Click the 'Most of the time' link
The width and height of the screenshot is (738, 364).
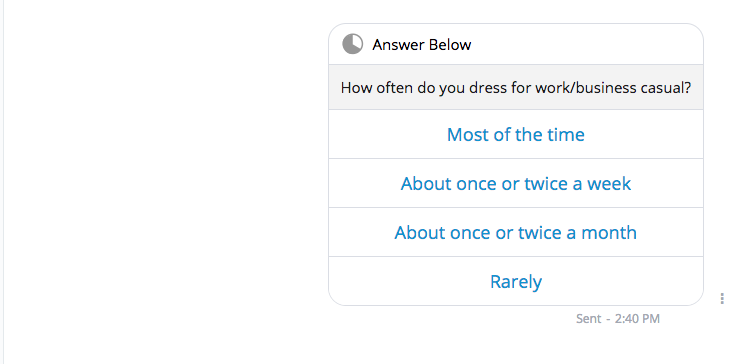516,135
